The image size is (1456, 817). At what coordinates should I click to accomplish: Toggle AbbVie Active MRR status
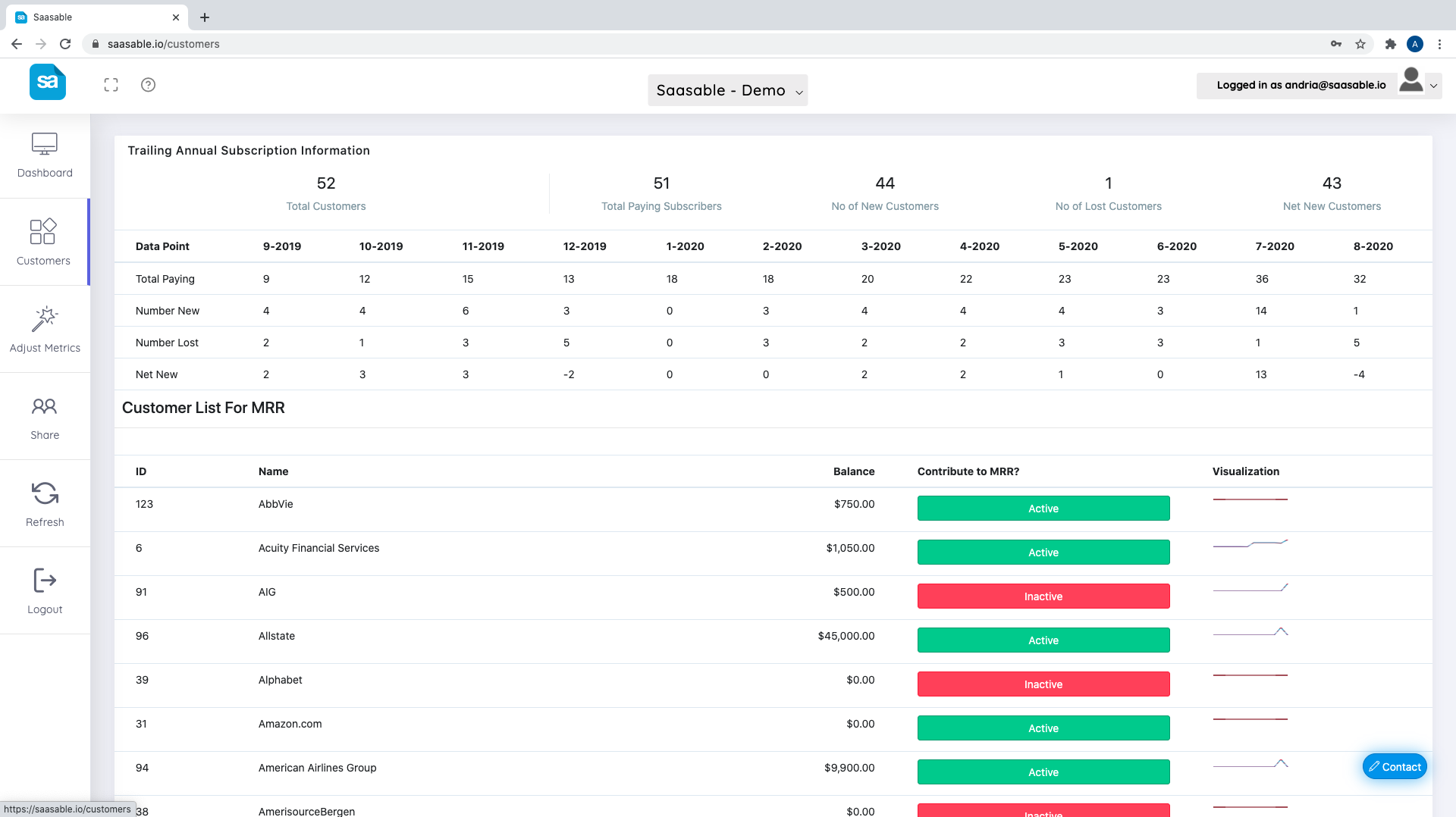point(1043,509)
